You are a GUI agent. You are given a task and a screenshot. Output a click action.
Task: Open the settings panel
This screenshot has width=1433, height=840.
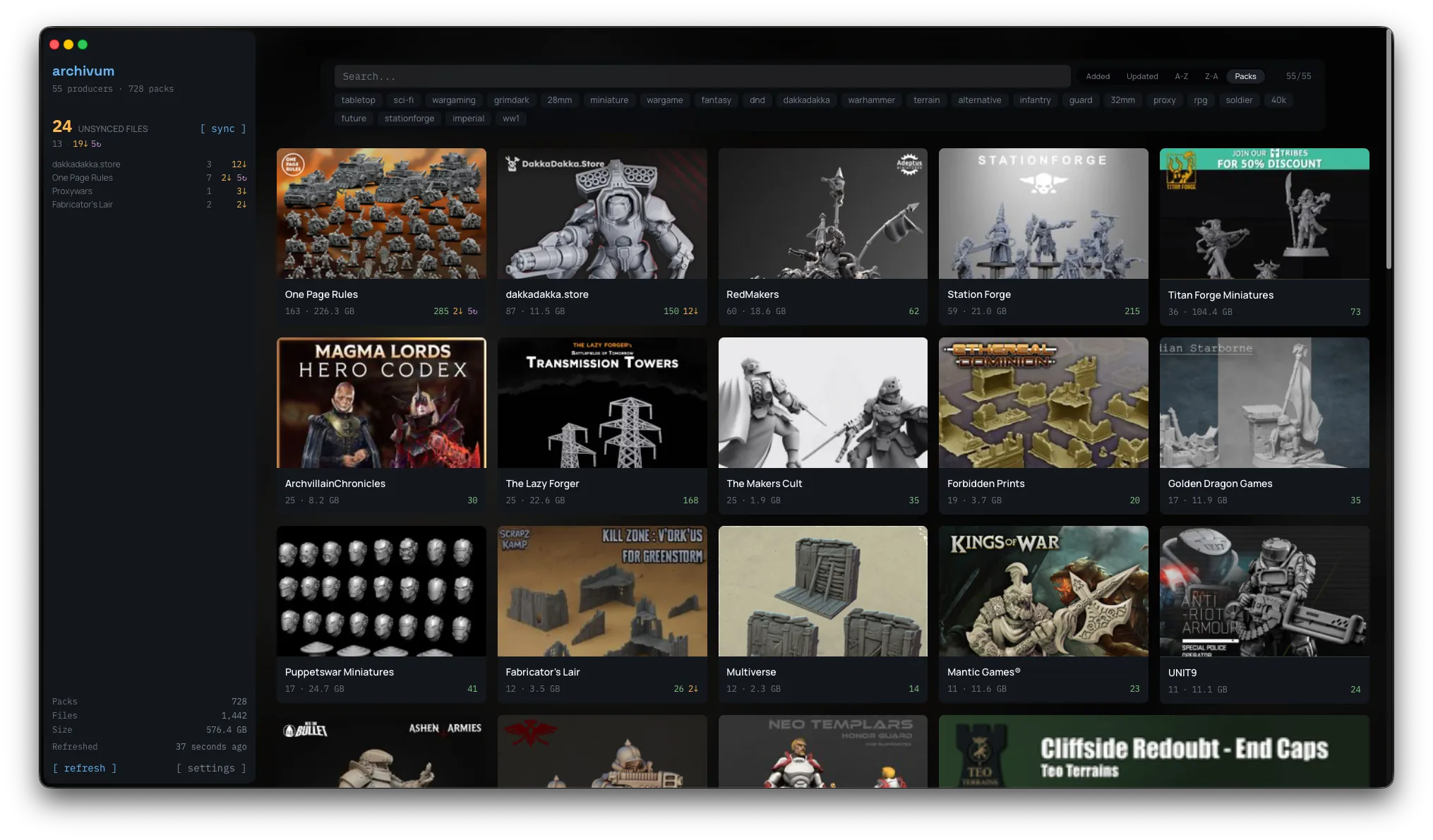click(x=210, y=768)
